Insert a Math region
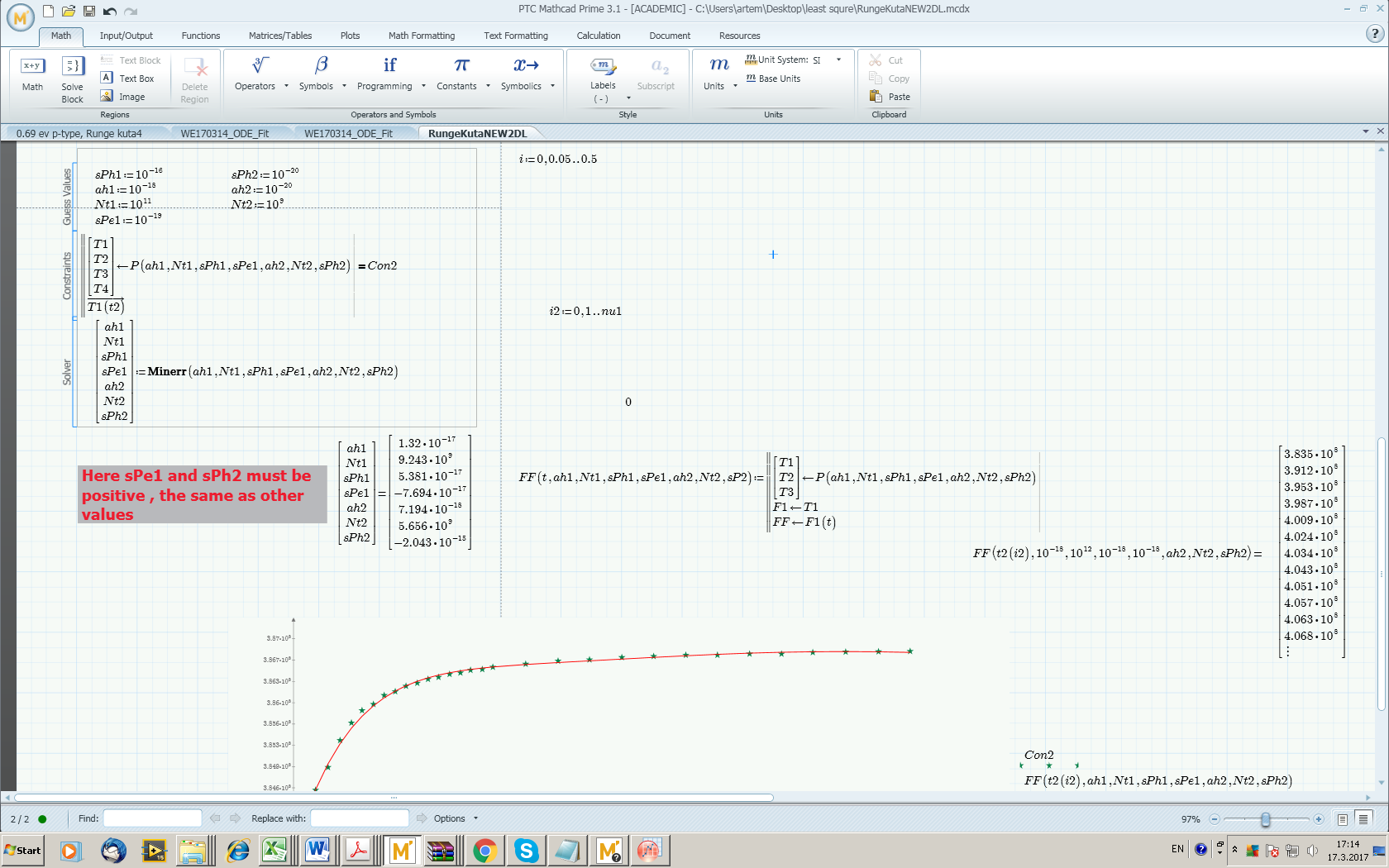Image resolution: width=1389 pixels, height=868 pixels. (32, 74)
